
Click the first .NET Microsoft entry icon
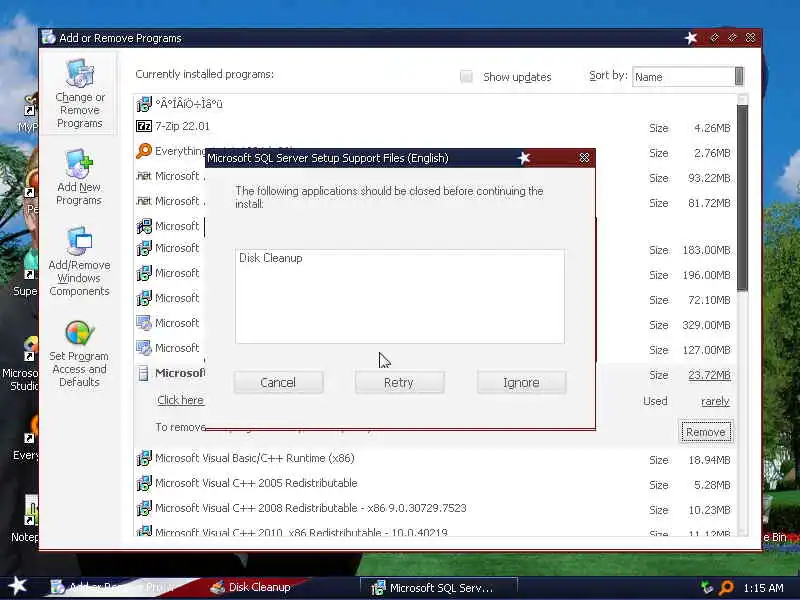click(144, 176)
